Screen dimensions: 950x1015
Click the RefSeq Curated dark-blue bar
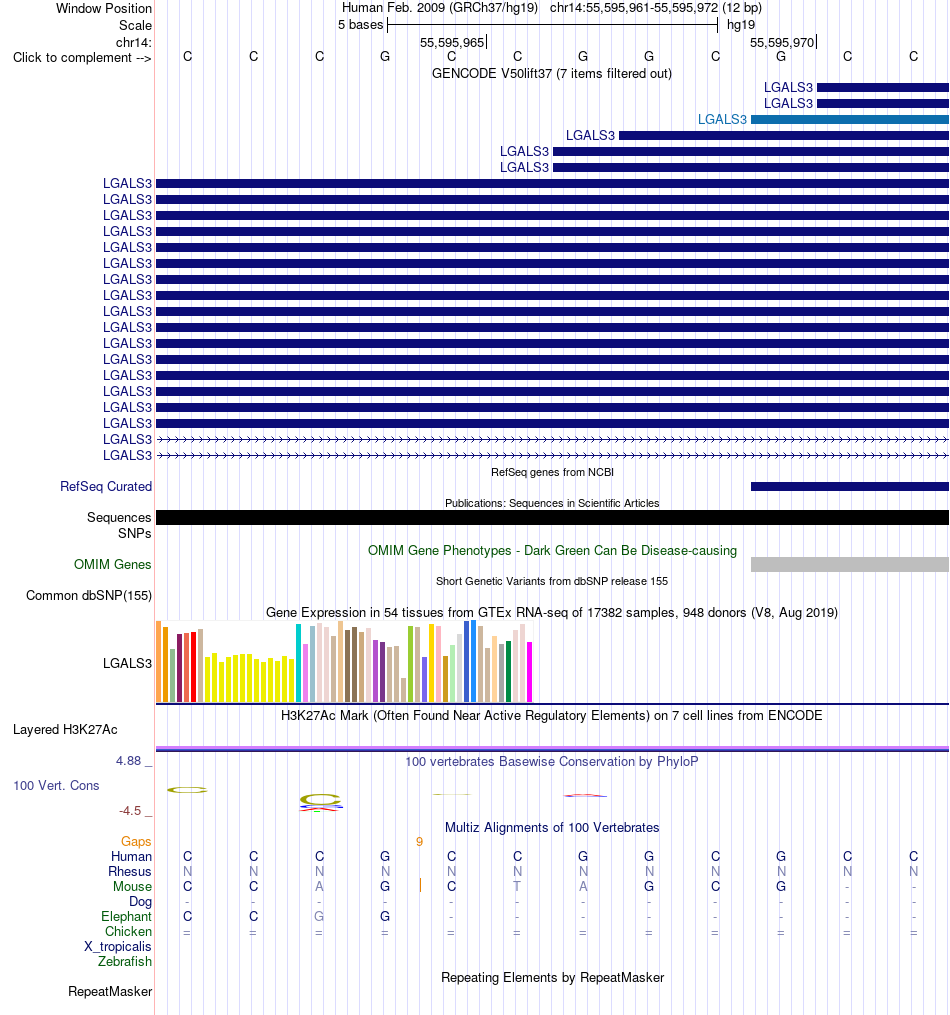coord(850,486)
